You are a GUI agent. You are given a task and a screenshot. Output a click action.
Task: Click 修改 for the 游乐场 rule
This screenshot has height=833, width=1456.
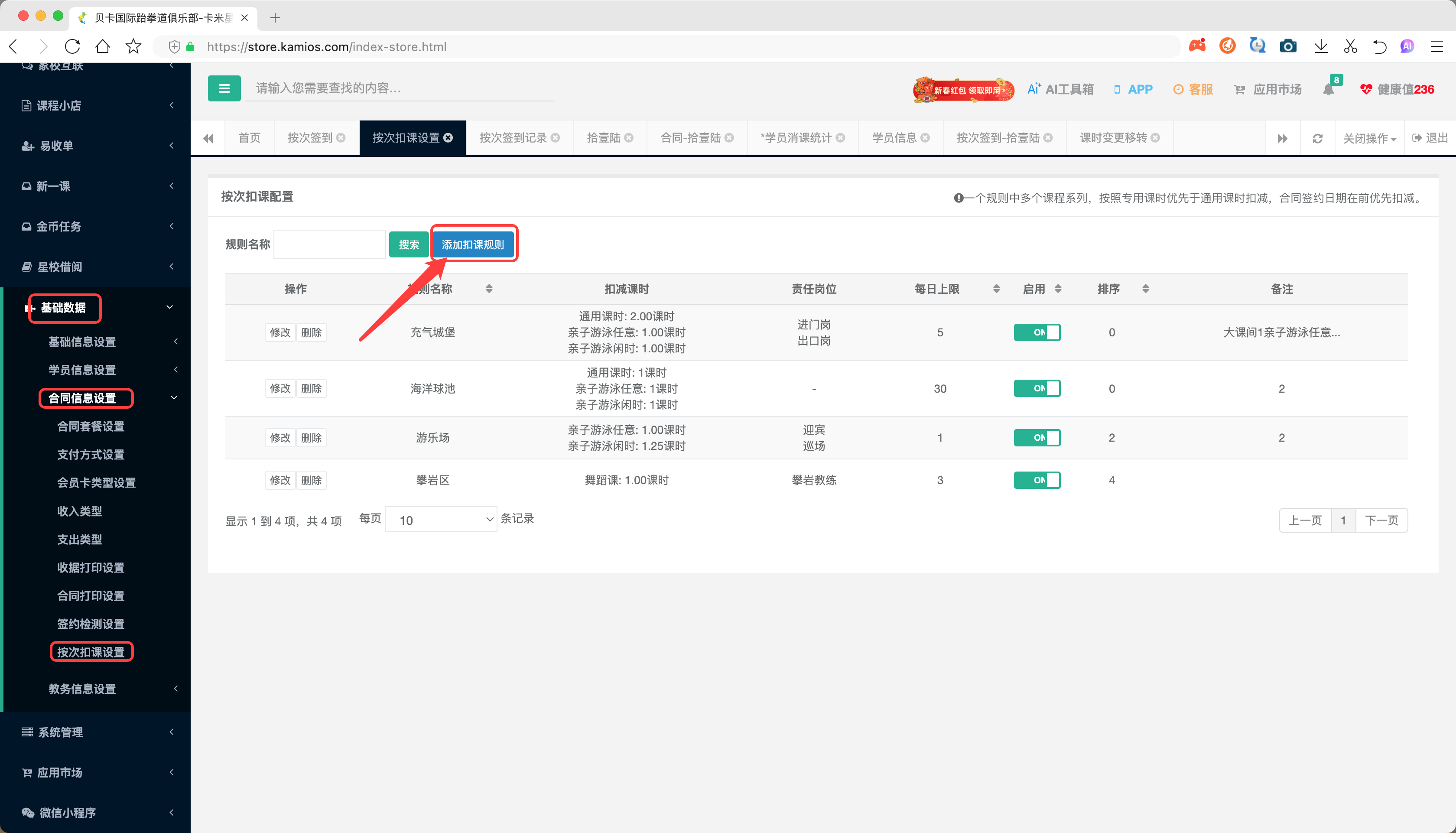[x=279, y=438]
